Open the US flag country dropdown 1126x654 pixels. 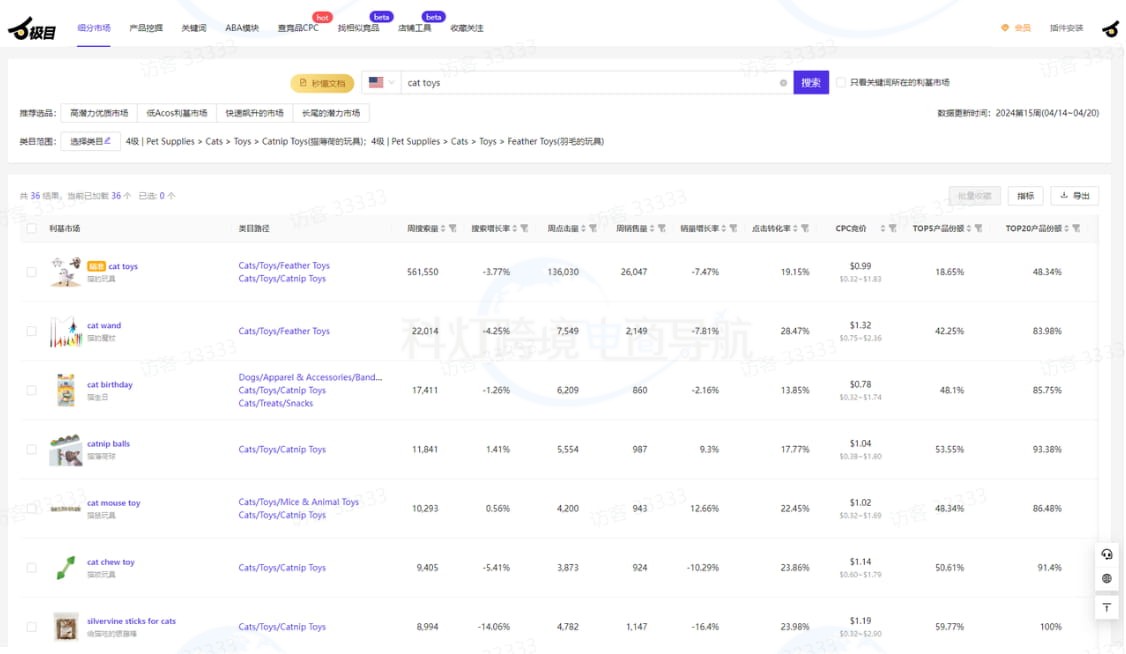pyautogui.click(x=380, y=83)
